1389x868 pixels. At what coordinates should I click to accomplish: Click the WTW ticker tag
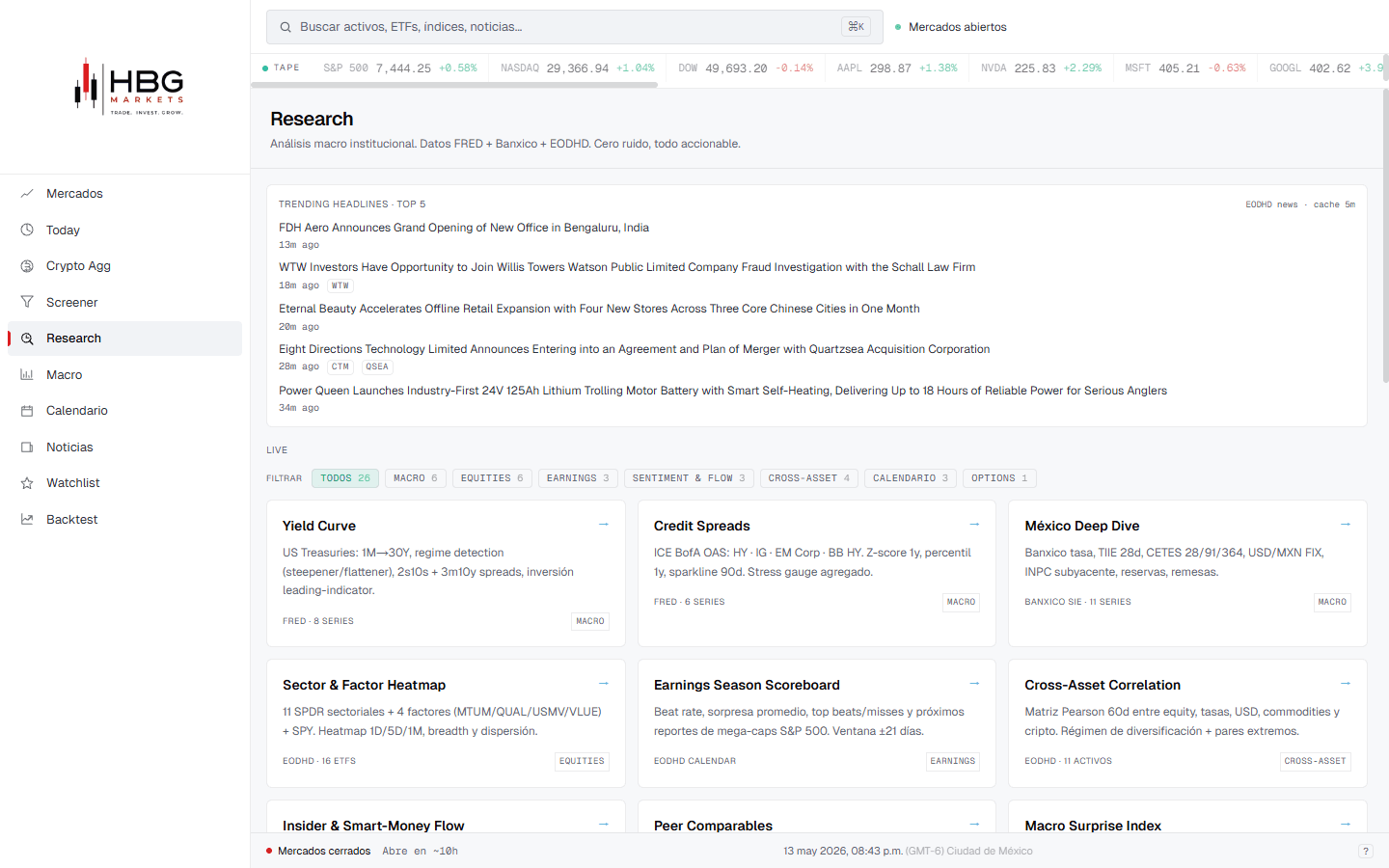pyautogui.click(x=340, y=285)
